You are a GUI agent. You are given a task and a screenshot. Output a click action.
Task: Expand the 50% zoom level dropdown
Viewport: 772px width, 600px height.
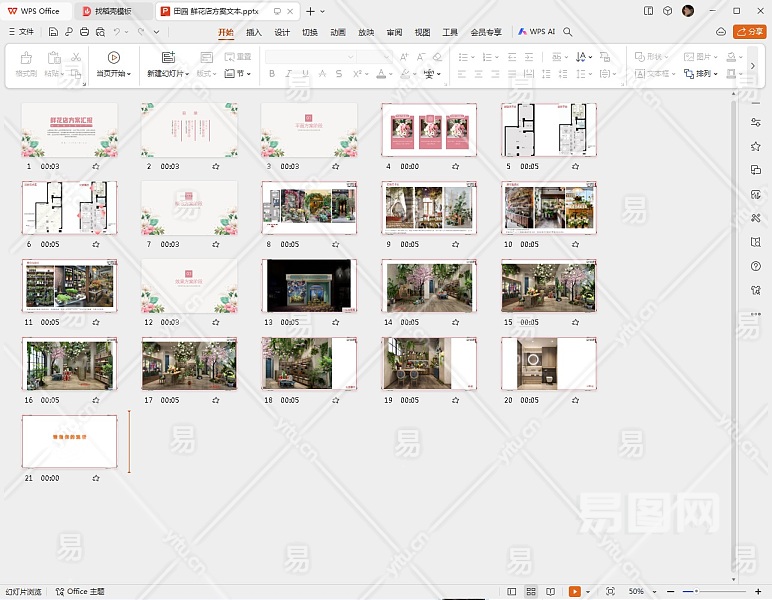click(654, 592)
